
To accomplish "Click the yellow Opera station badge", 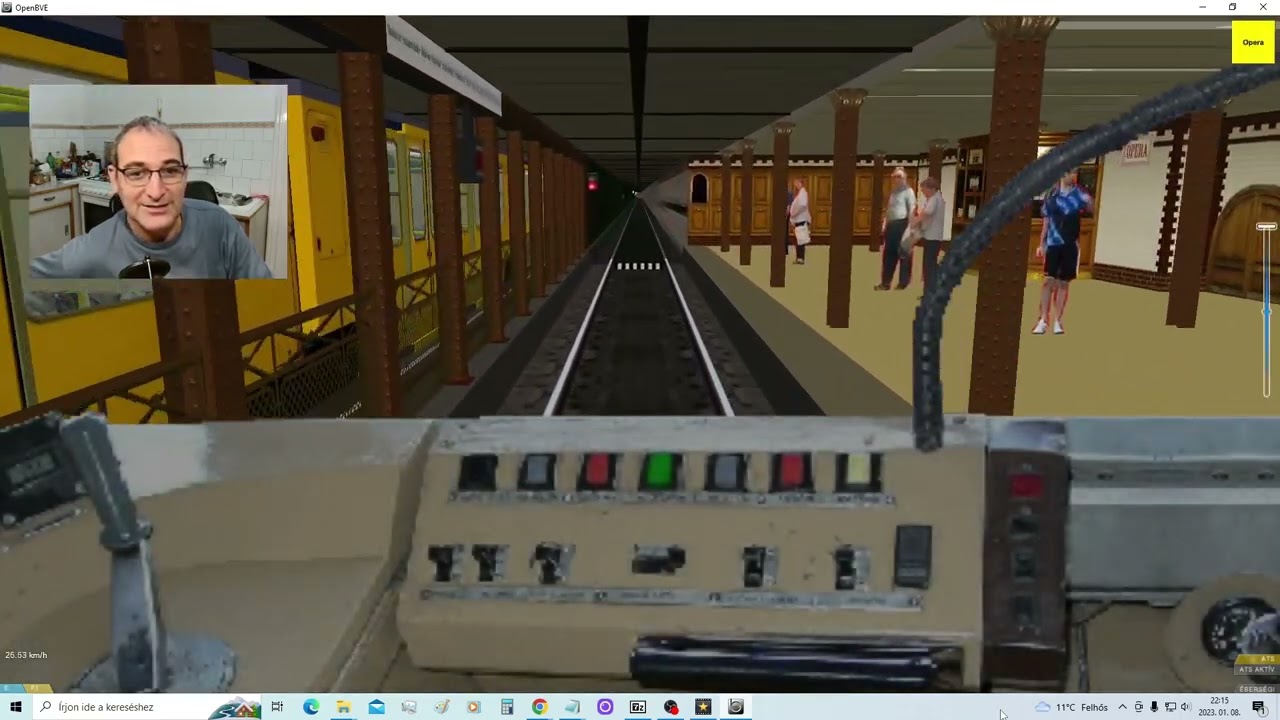I will tap(1253, 42).
